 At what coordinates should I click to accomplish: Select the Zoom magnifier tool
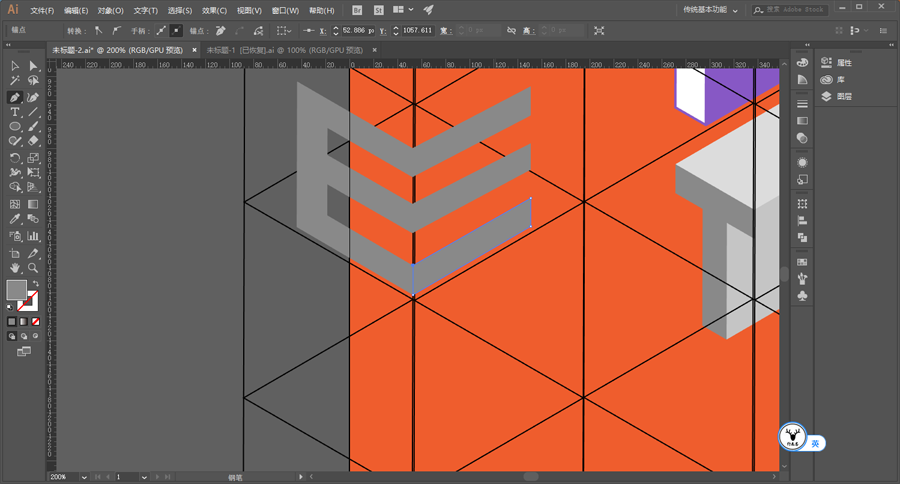tap(33, 268)
